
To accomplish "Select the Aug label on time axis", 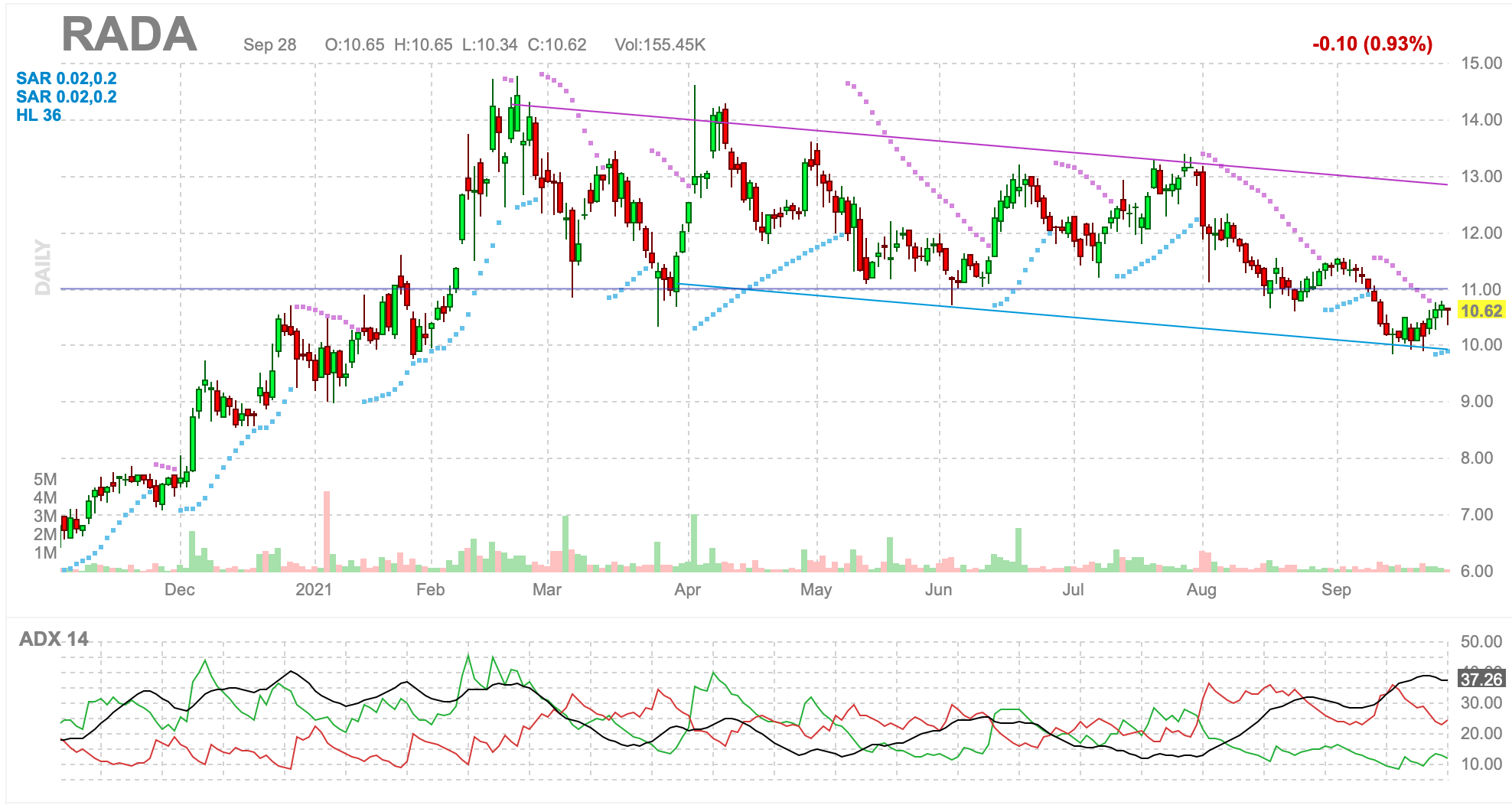I will click(1201, 590).
